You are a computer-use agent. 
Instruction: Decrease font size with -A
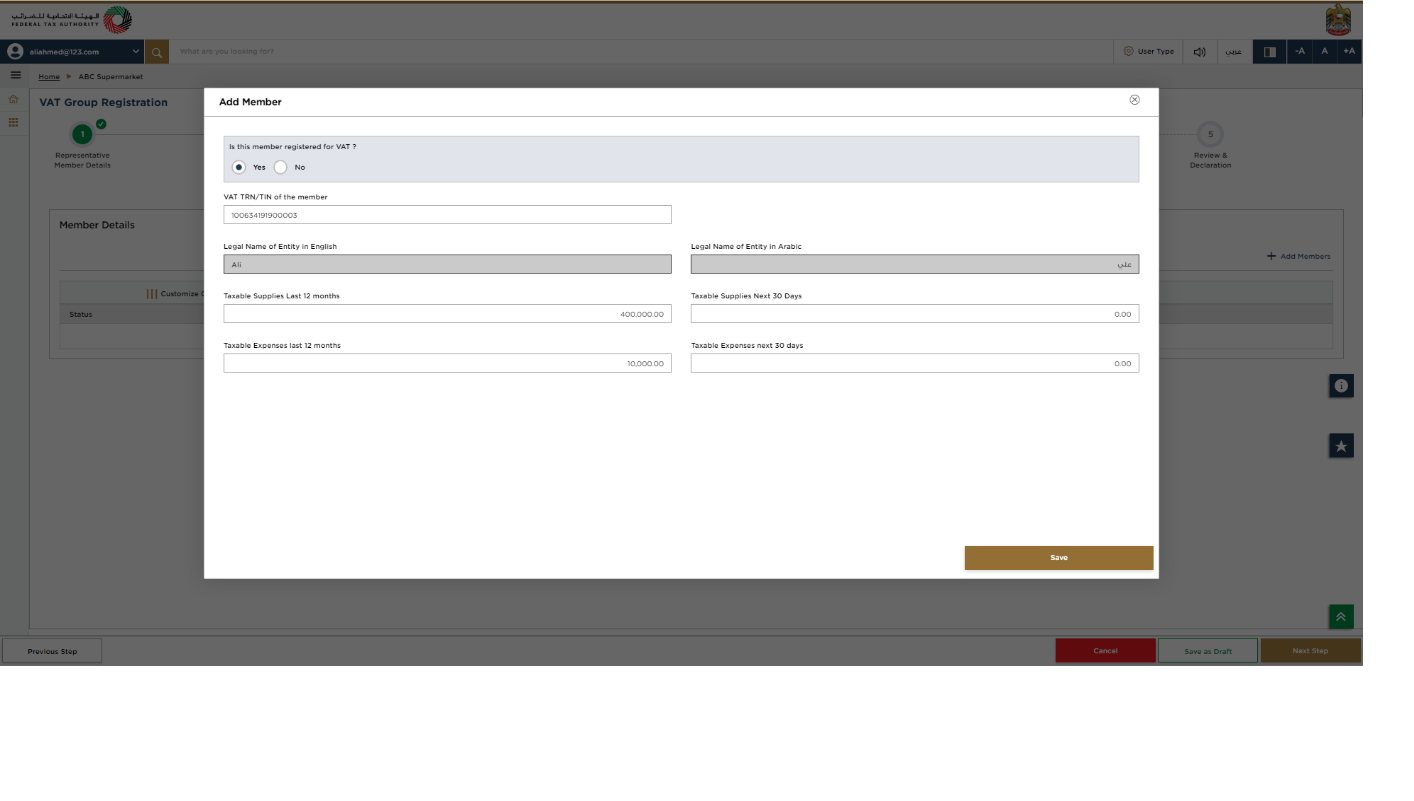pos(1299,52)
